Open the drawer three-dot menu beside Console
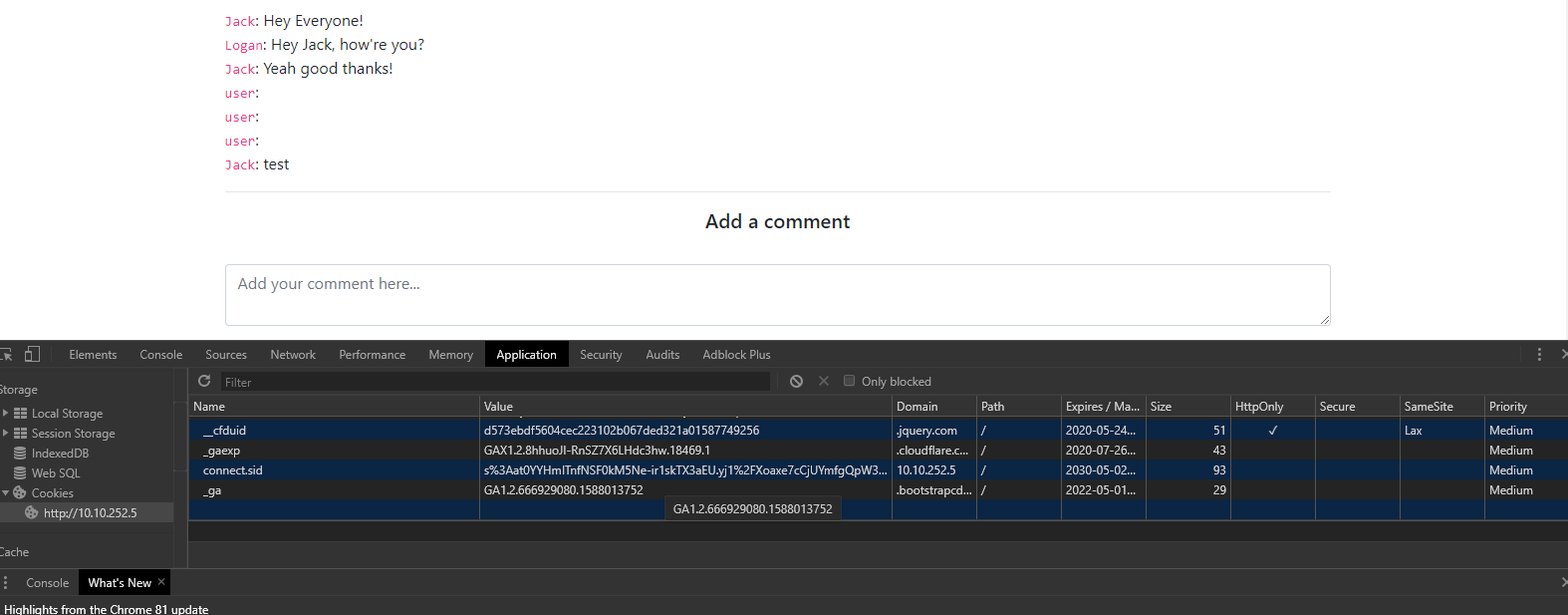The height and width of the screenshot is (615, 1568). (6, 582)
